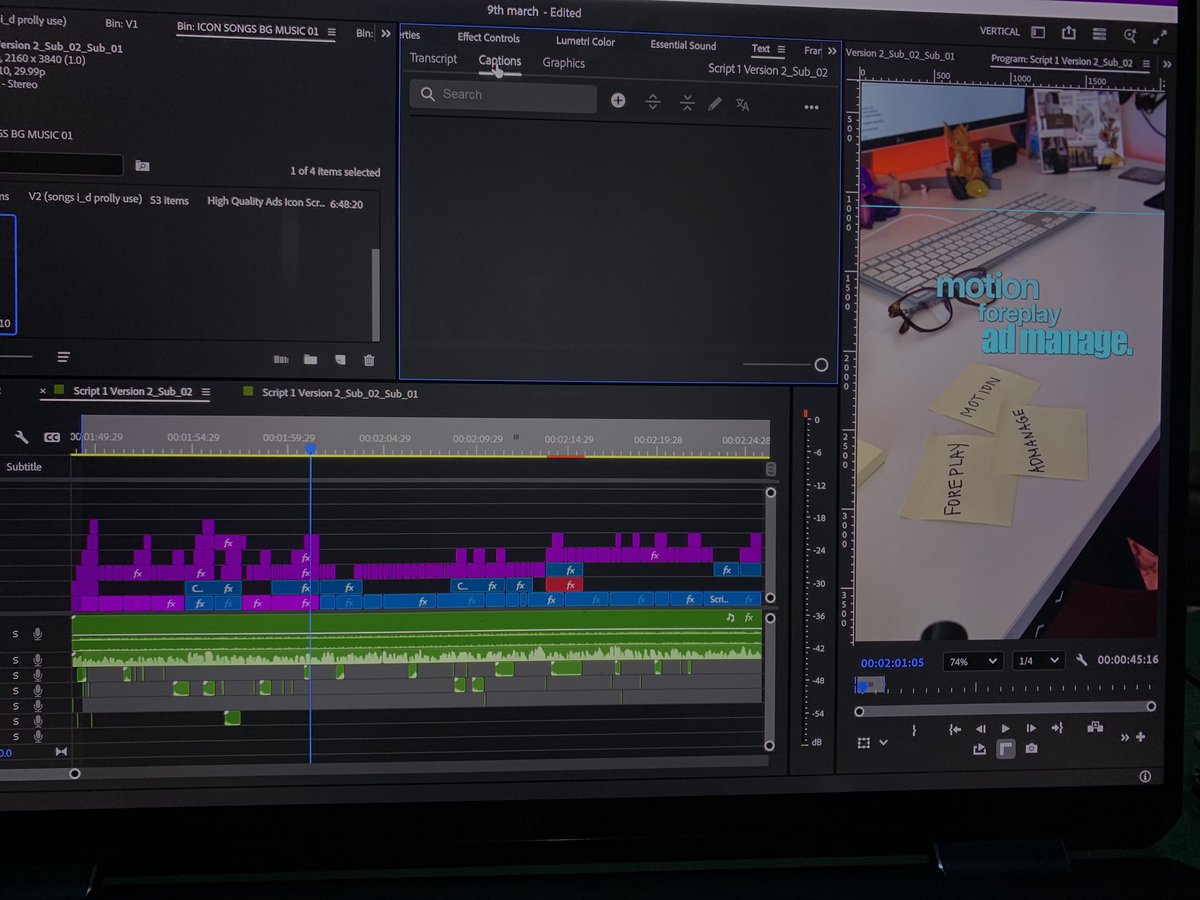Viewport: 1200px width, 900px height.
Task: Select the pencil edit icon in Captions panel
Action: pos(714,103)
